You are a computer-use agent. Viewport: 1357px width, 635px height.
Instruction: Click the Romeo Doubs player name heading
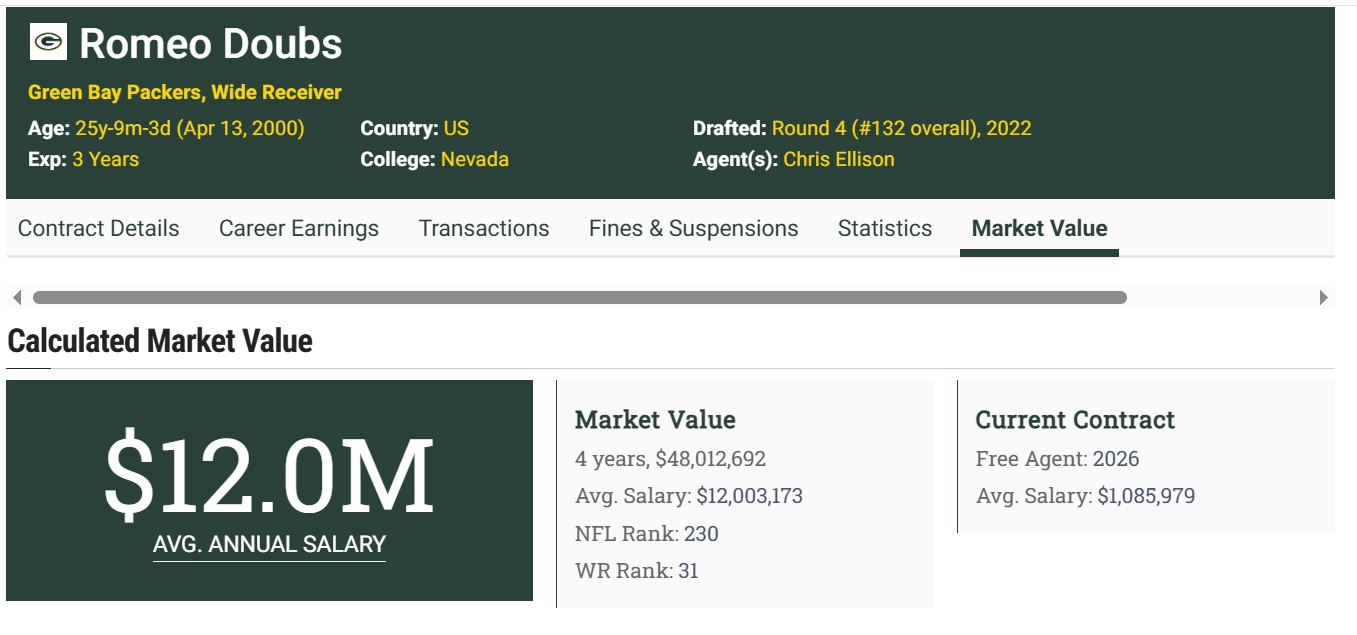[211, 44]
